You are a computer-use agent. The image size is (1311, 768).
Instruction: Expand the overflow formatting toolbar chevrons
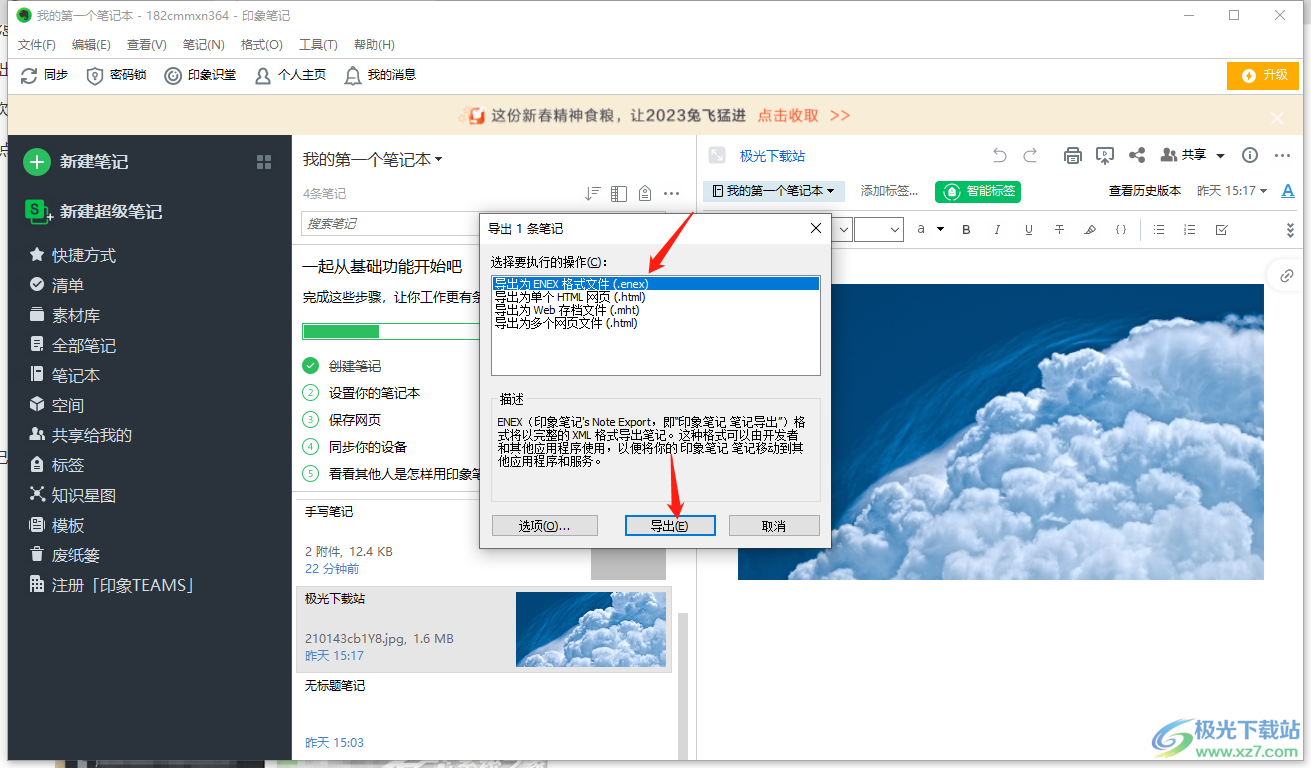(1290, 230)
